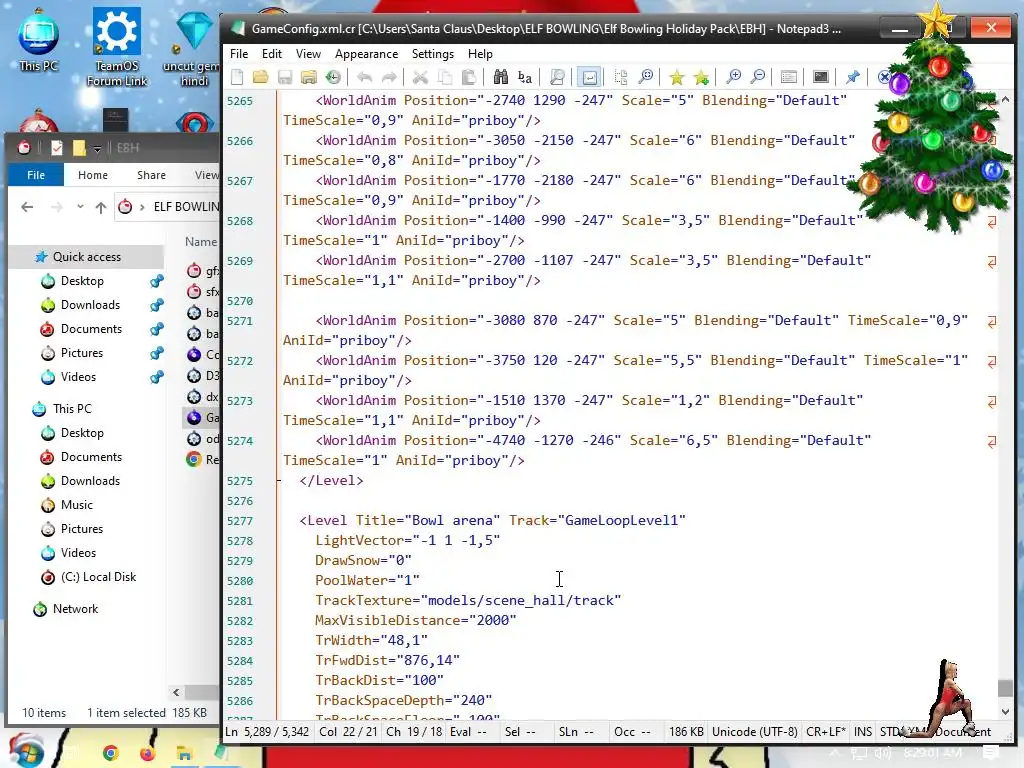Expand Explorer recent locations dropdown arrow
The image size is (1024, 768).
pyautogui.click(x=80, y=207)
